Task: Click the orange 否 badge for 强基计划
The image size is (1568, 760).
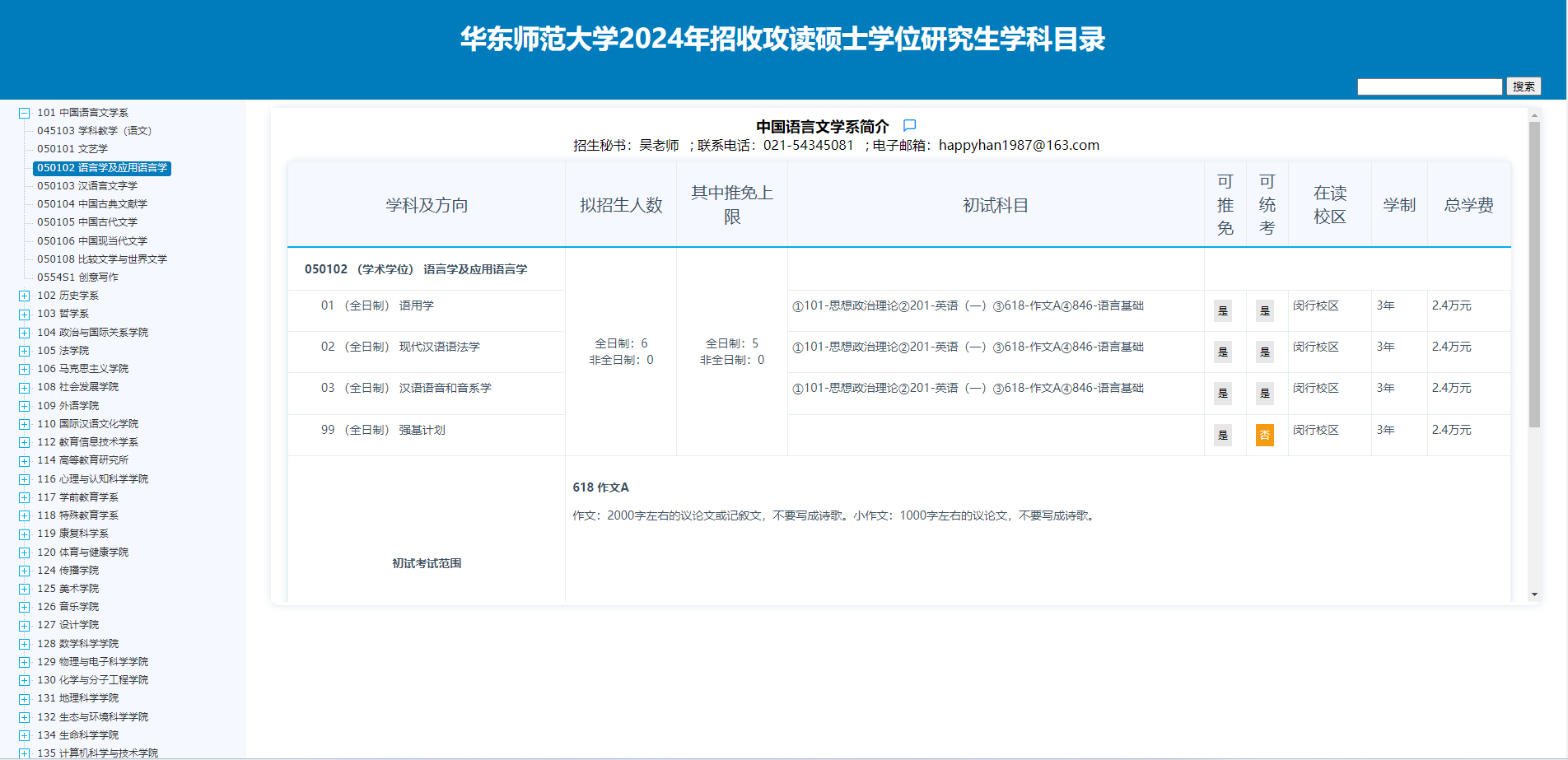Action: click(1265, 435)
